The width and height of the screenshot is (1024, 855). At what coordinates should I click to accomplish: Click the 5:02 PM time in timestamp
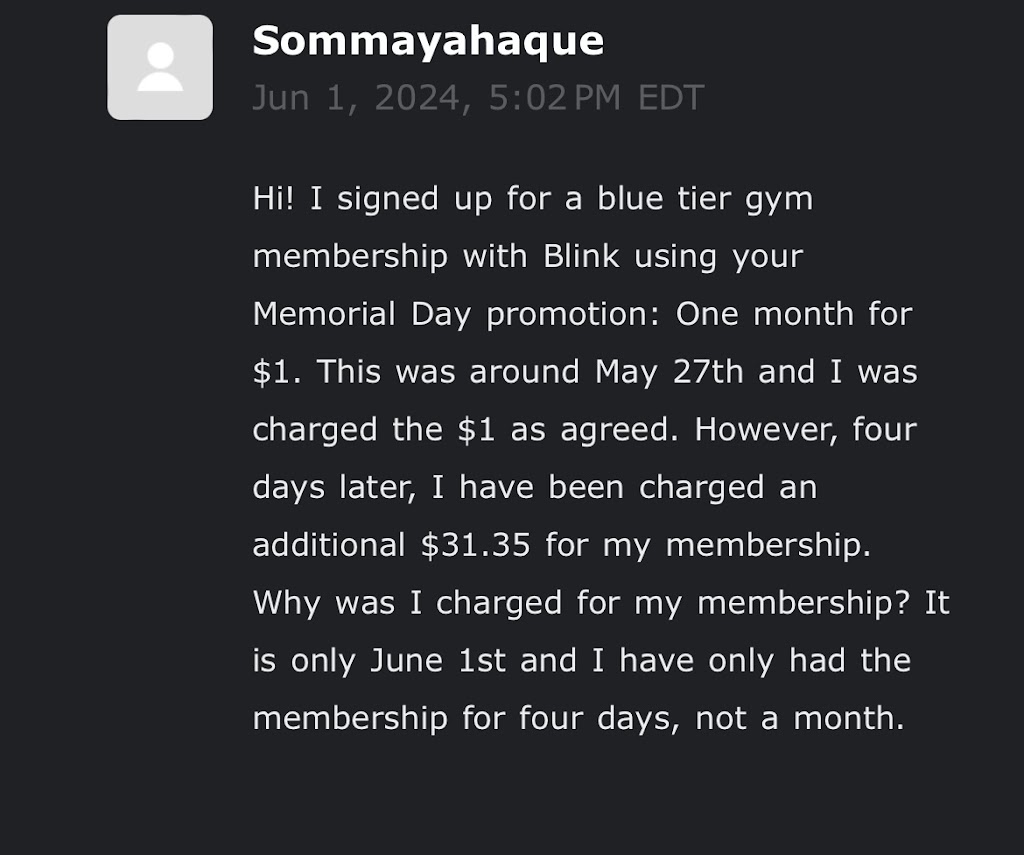tap(555, 98)
